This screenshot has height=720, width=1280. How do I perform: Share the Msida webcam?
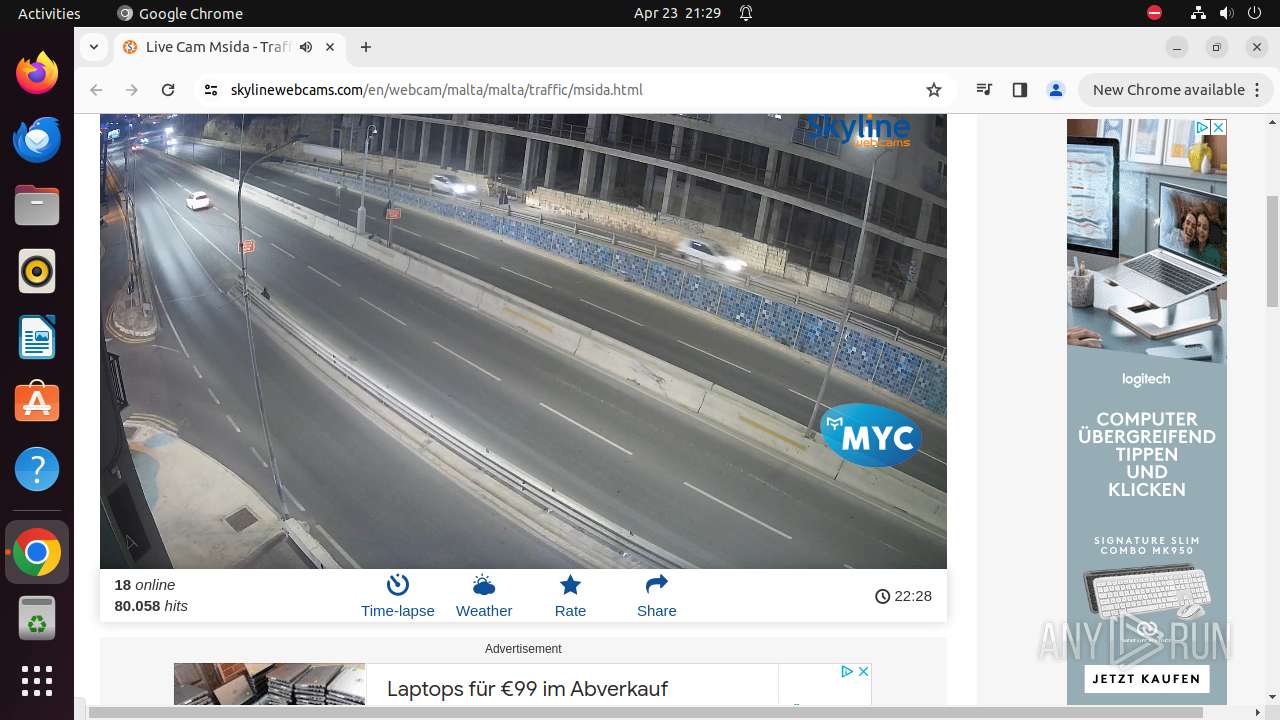point(656,596)
